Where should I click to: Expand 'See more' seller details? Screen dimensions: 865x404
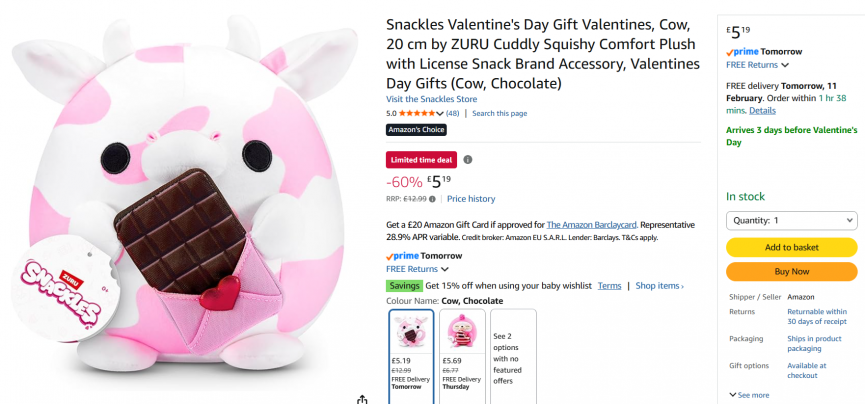(x=750, y=395)
